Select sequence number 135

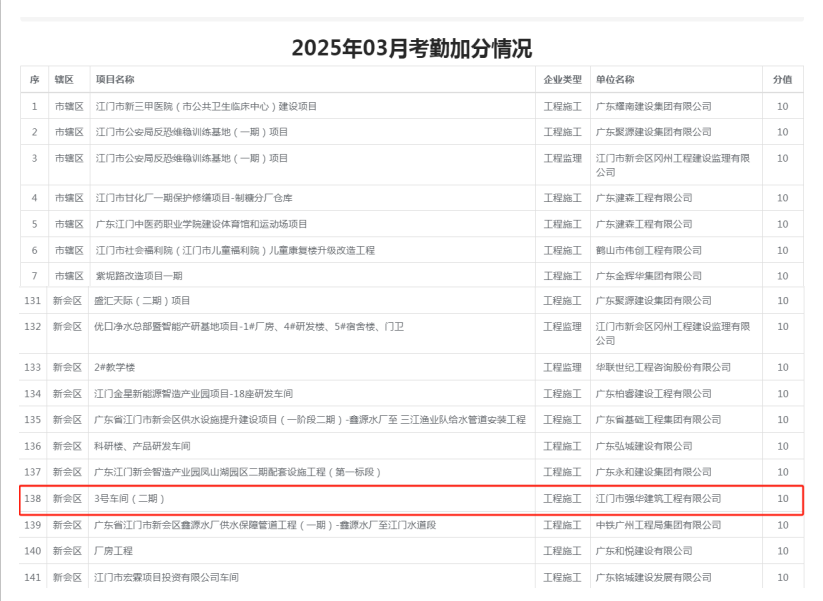(33, 420)
